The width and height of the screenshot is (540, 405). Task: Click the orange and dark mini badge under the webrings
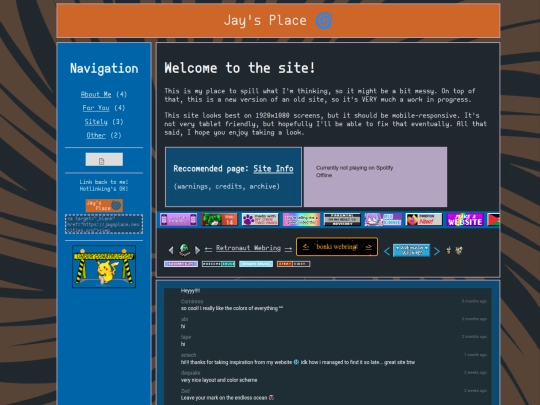coord(293,264)
